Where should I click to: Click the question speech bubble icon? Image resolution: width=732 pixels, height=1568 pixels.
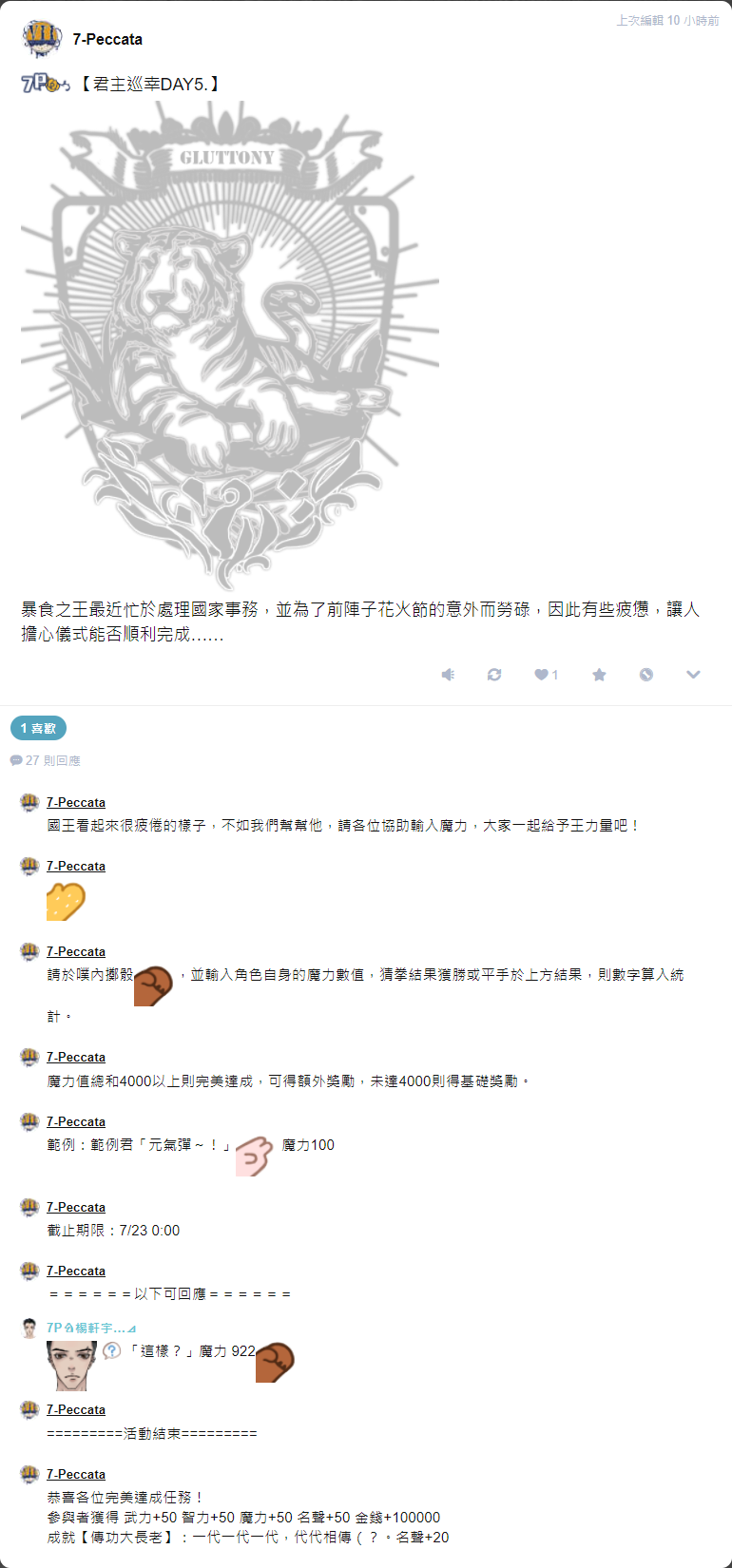coord(112,1350)
